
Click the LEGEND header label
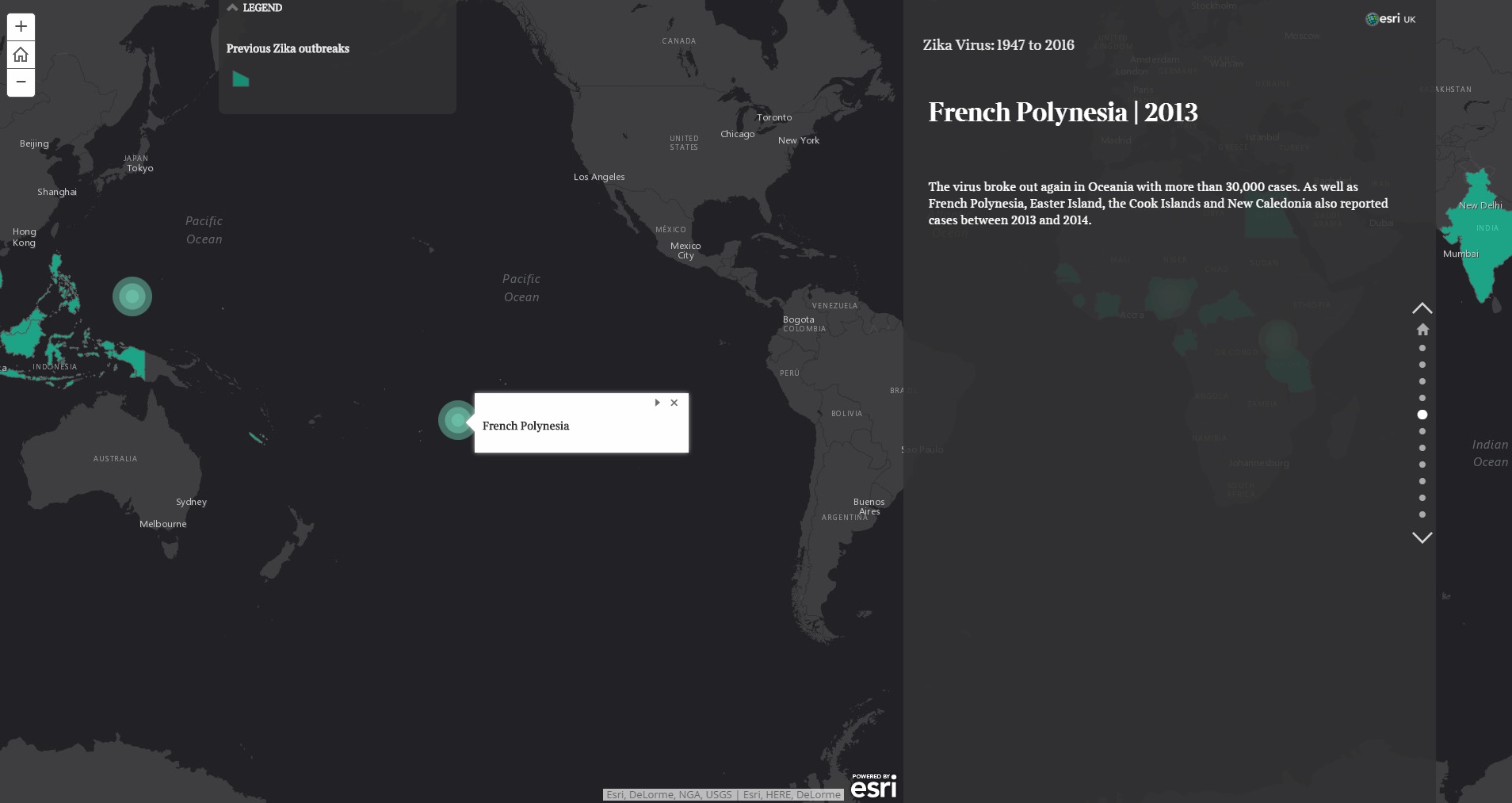click(262, 8)
